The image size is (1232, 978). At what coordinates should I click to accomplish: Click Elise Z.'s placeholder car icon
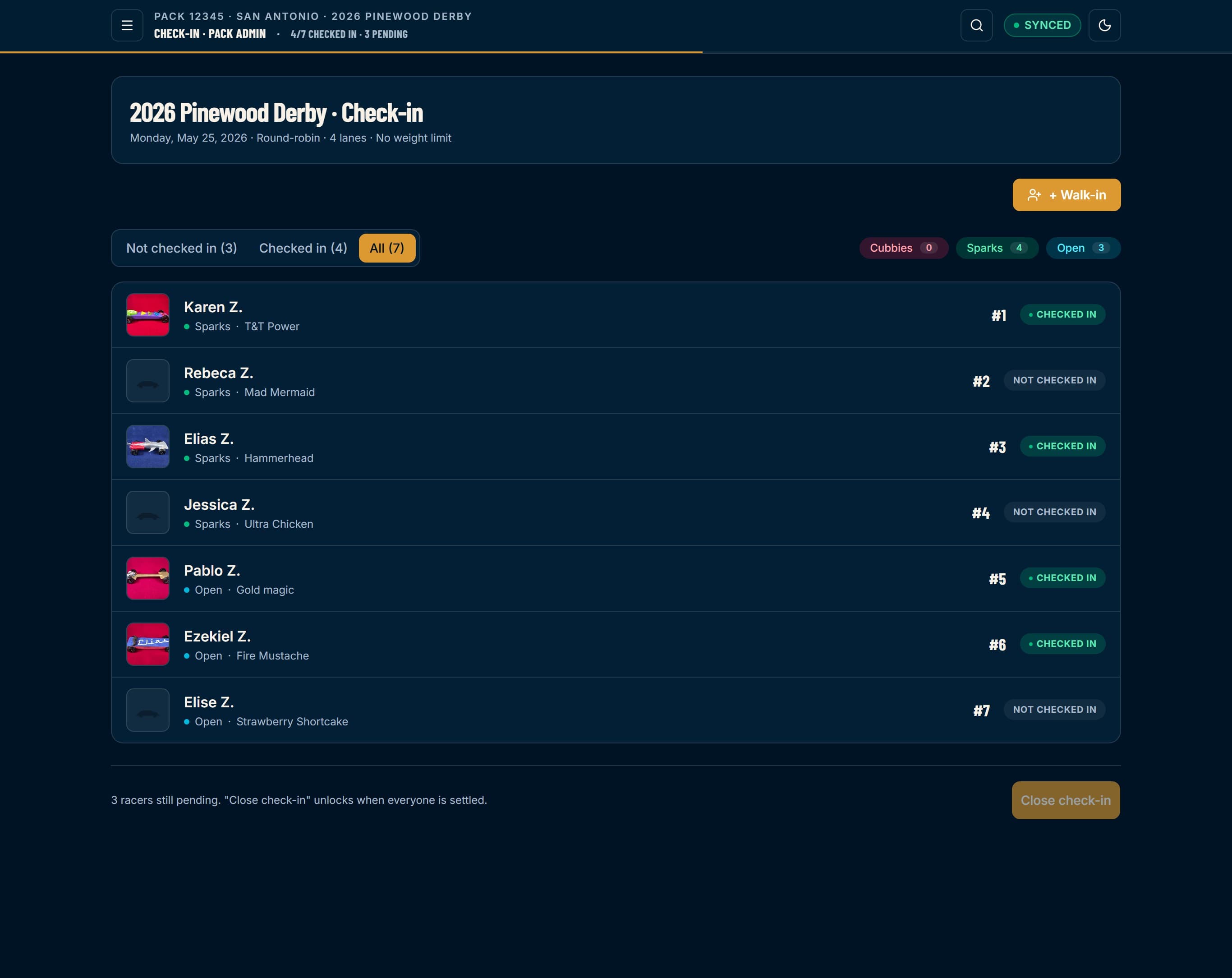click(148, 710)
